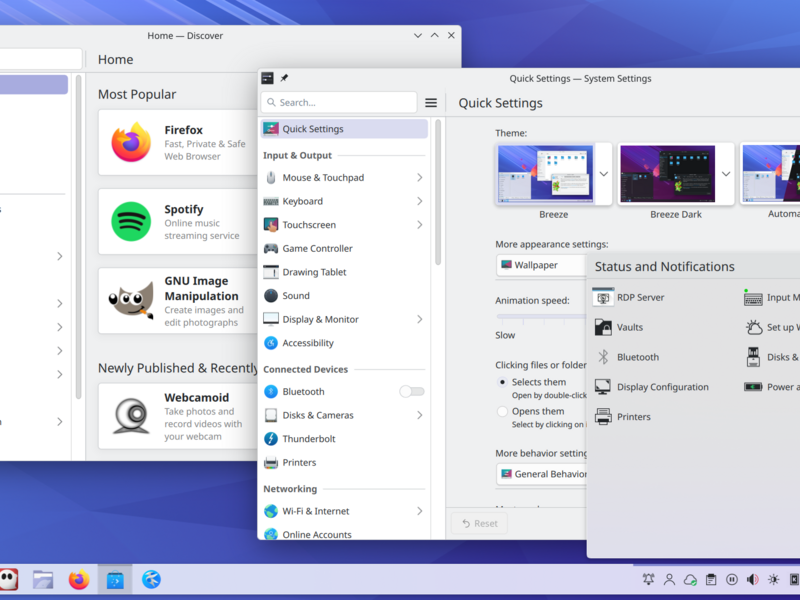The image size is (800, 600).
Task: Open Thunderbolt settings icon
Action: point(271,439)
